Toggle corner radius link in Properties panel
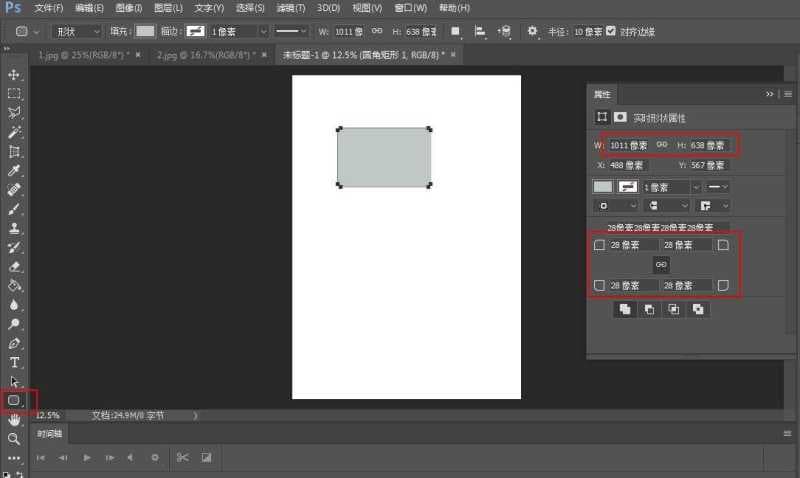The height and width of the screenshot is (478, 800). click(x=660, y=264)
